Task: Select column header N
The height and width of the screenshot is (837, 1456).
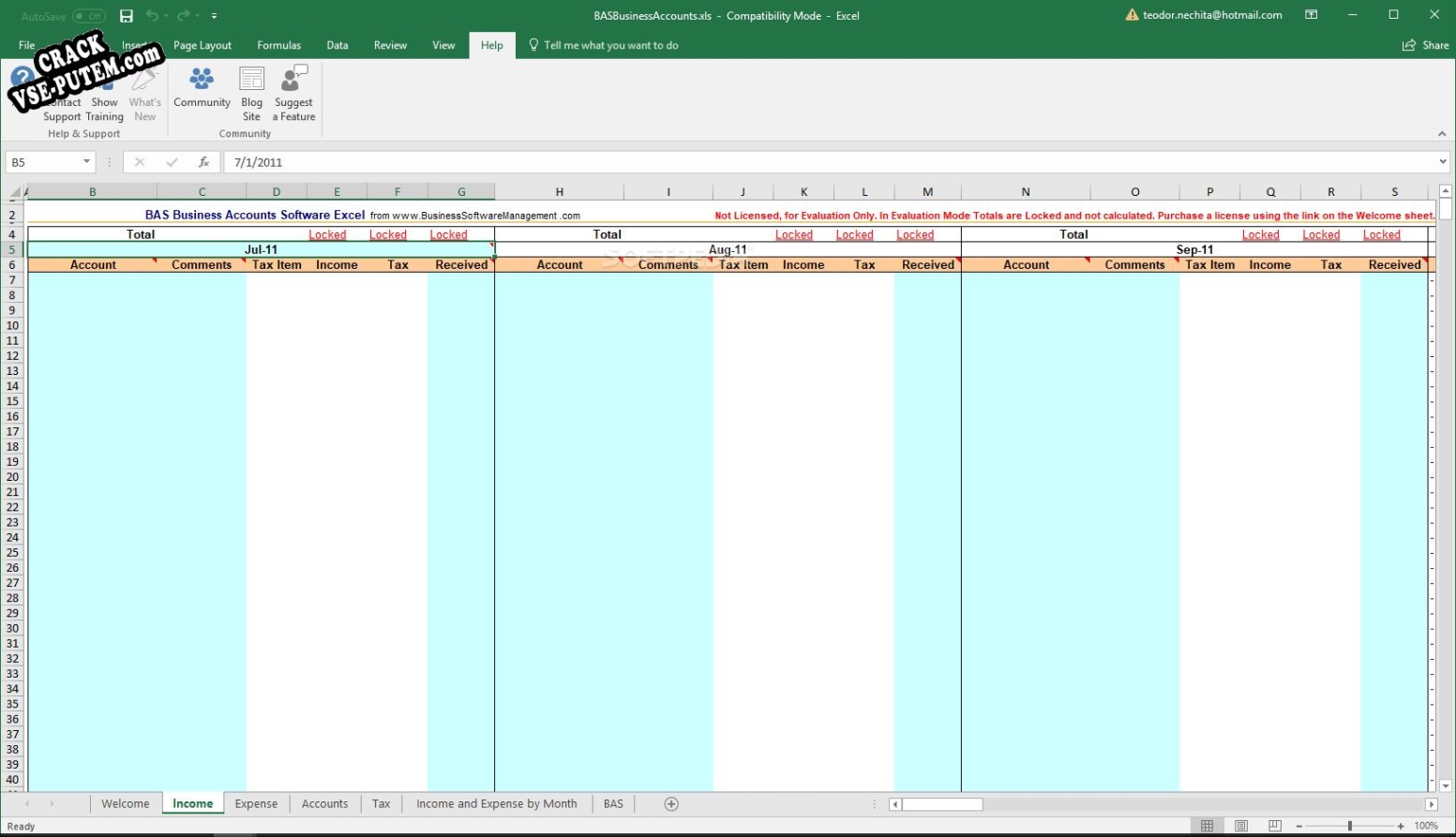Action: pyautogui.click(x=1026, y=192)
